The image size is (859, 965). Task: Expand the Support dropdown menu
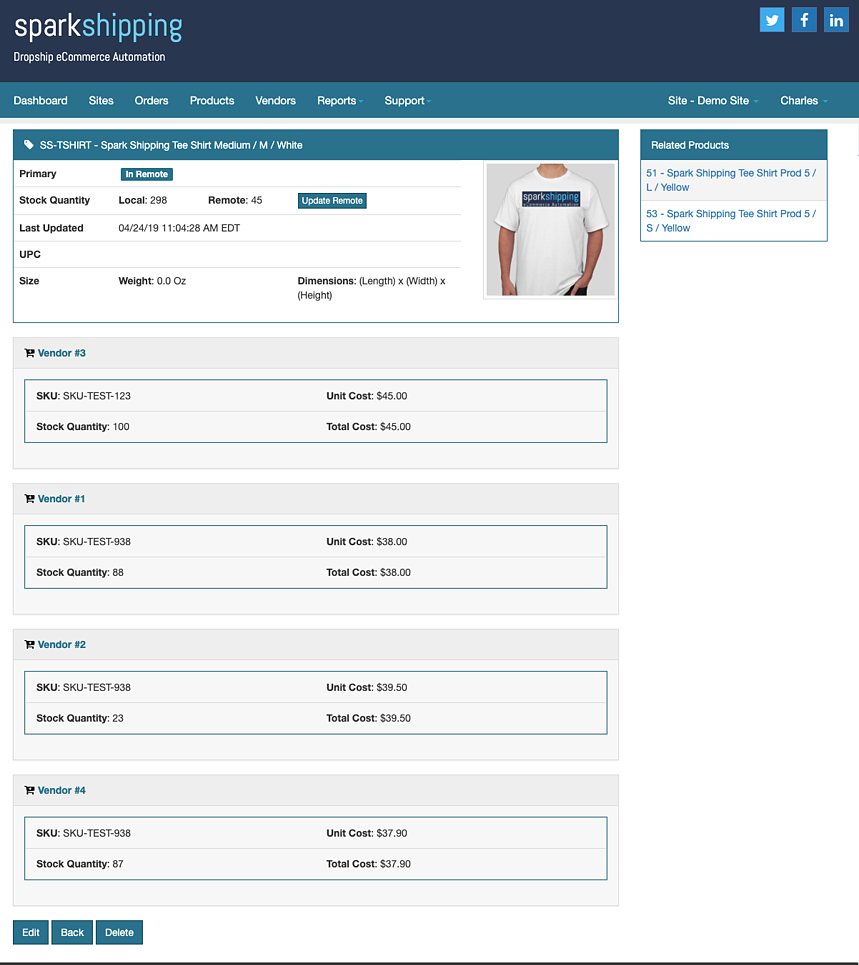click(x=407, y=101)
